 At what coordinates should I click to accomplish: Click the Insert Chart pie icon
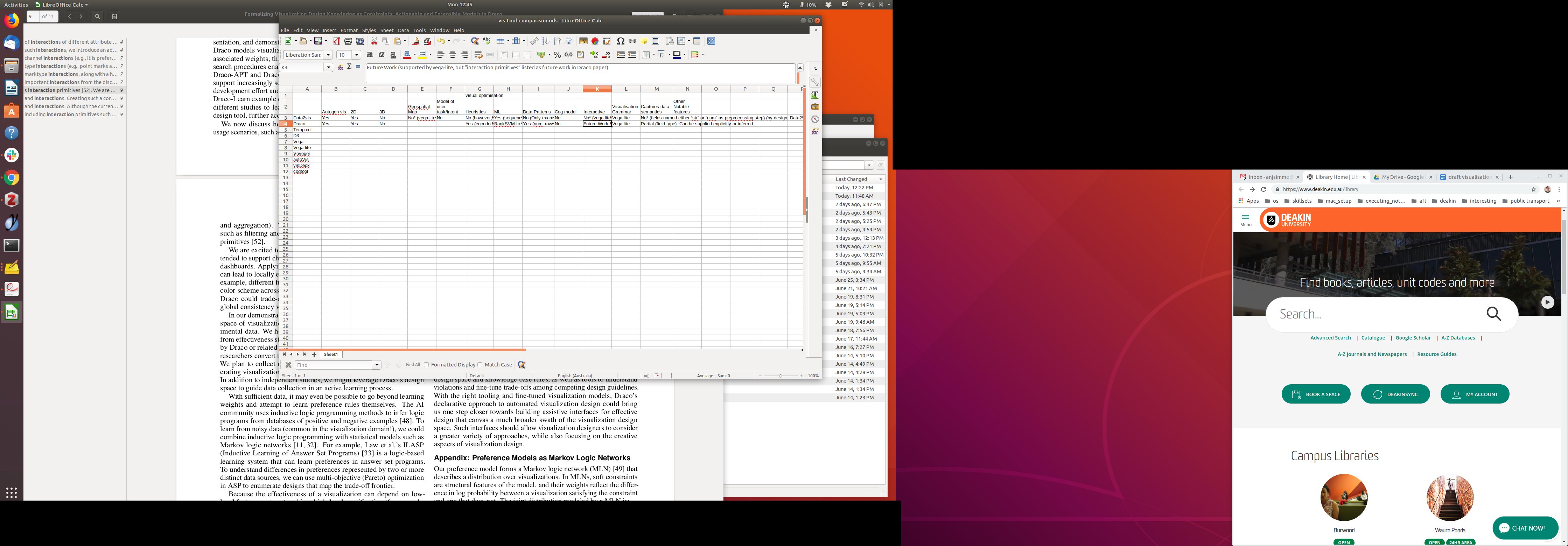click(x=595, y=41)
